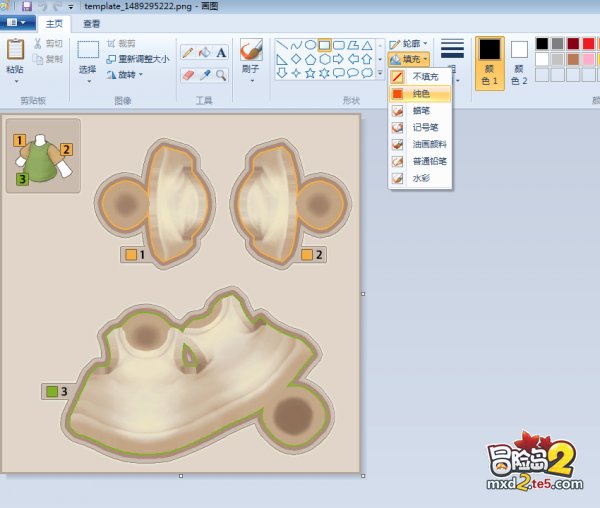This screenshot has height=508, width=600.
Task: Choose the pentagon shape
Action: pos(310,59)
